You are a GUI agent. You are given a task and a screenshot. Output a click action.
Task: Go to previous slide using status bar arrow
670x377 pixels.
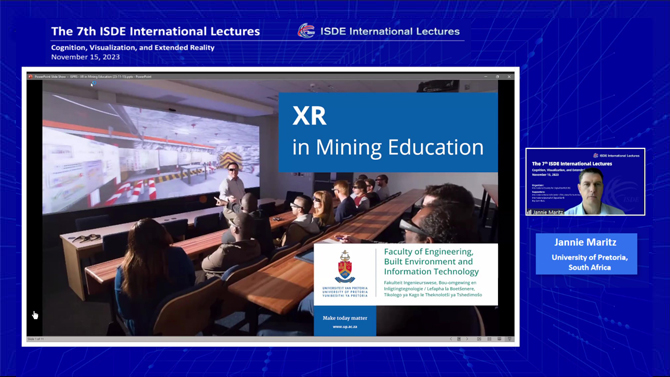[451, 339]
